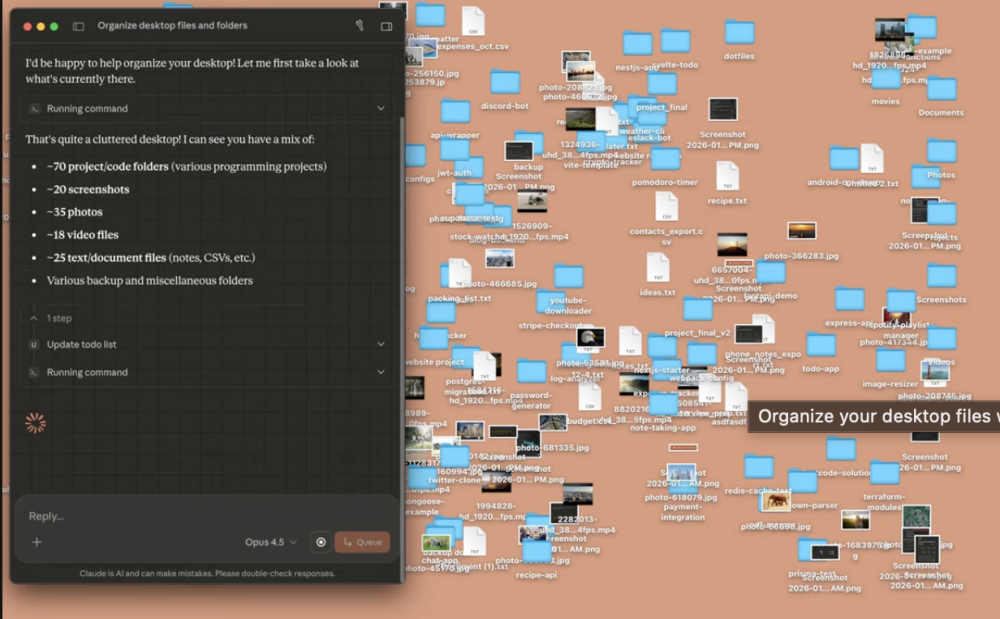Viewport: 1000px width, 619px height.
Task: Select the discord-bot folder icon
Action: click(x=505, y=83)
